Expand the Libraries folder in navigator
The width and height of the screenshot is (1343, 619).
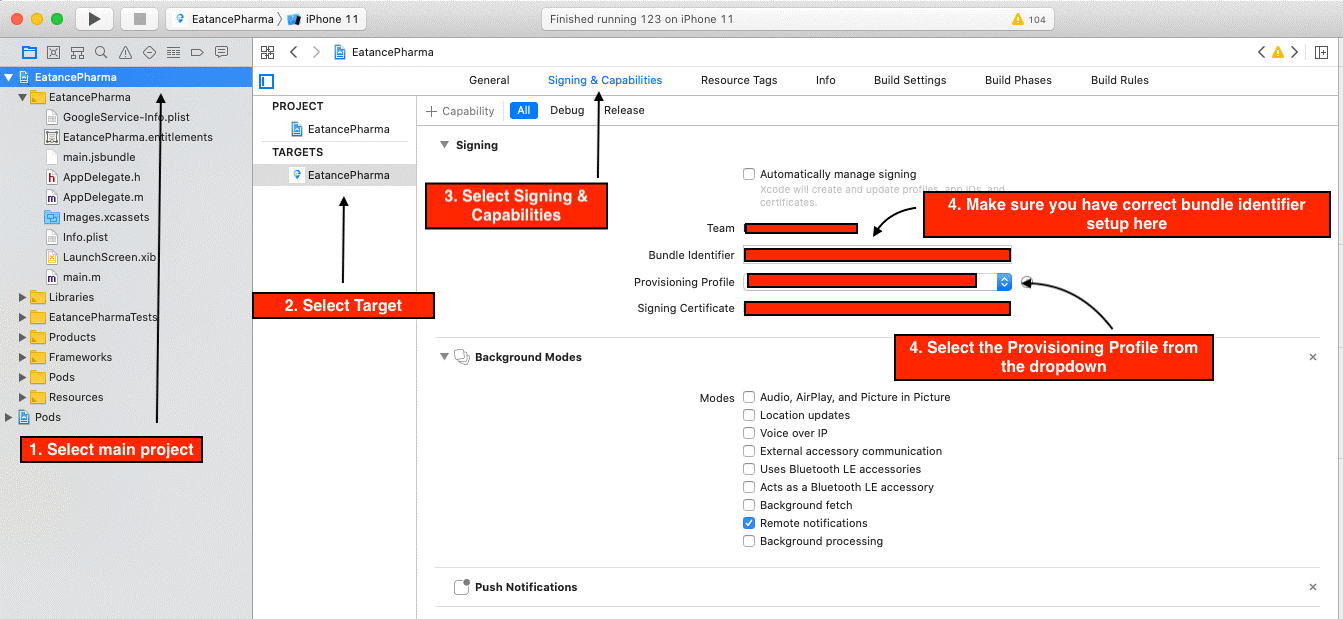pyautogui.click(x=24, y=297)
